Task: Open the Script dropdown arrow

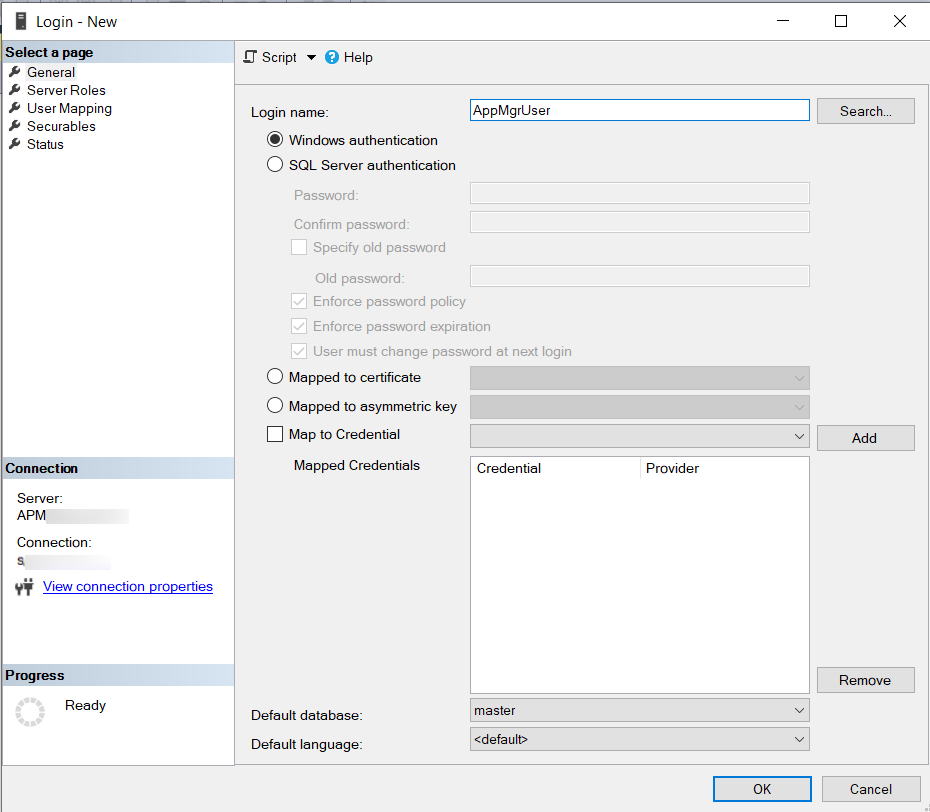Action: [x=311, y=58]
